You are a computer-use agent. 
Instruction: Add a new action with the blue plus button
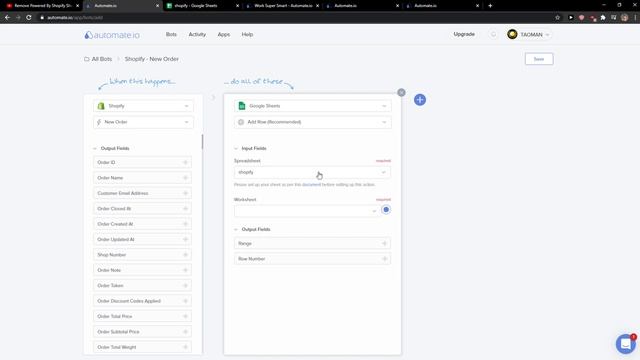420,100
